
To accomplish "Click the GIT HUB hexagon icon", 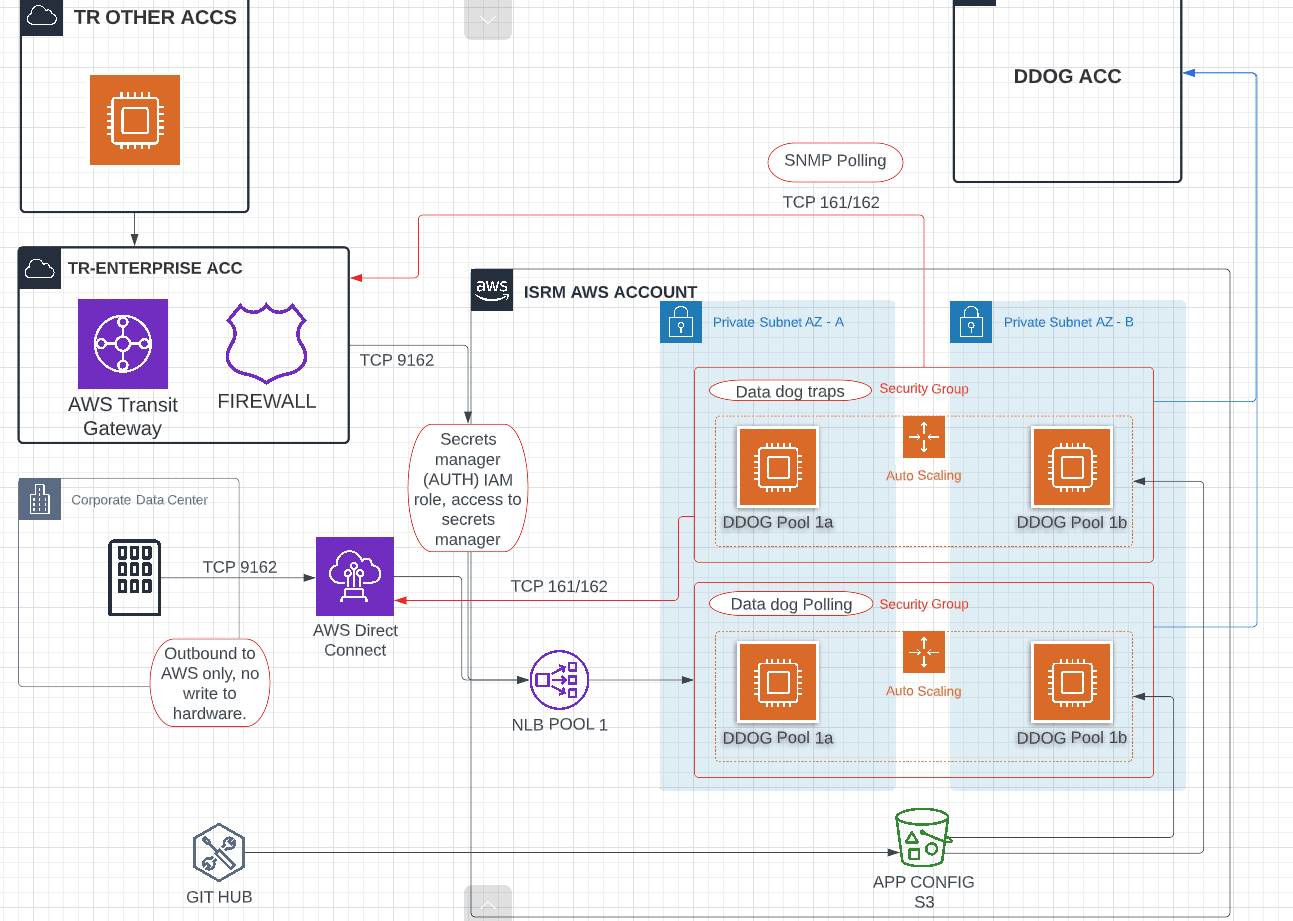I will pos(218,851).
